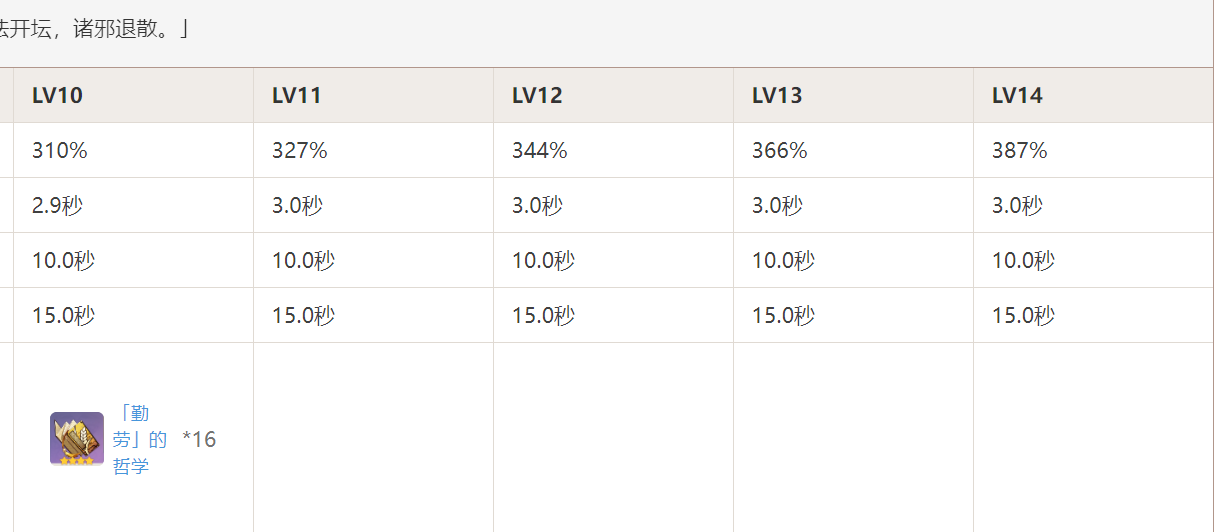1228x532 pixels.
Task: Select the 3.0秒 cell under LV11
Action: click(x=297, y=206)
